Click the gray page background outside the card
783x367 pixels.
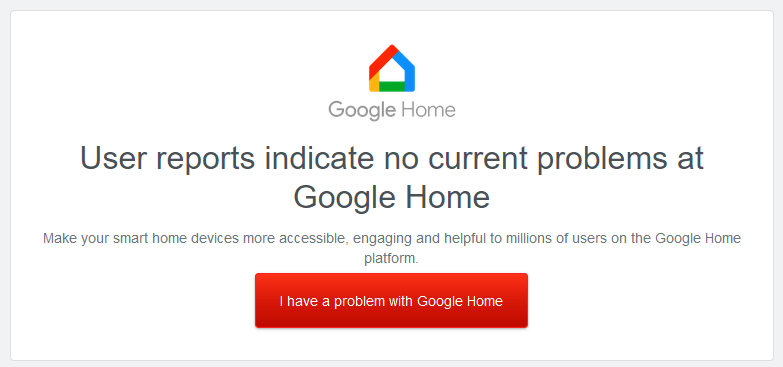[392, 4]
